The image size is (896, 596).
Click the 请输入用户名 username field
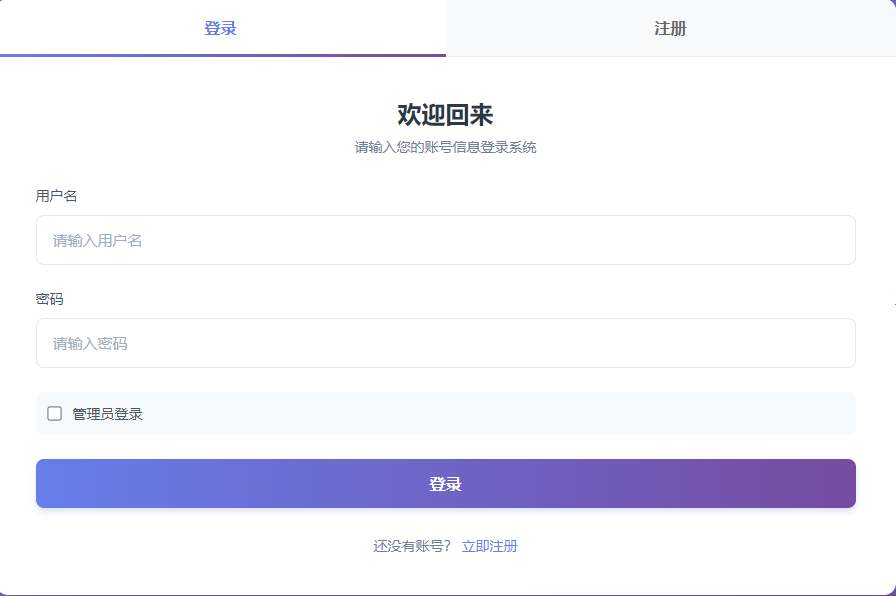(x=446, y=240)
